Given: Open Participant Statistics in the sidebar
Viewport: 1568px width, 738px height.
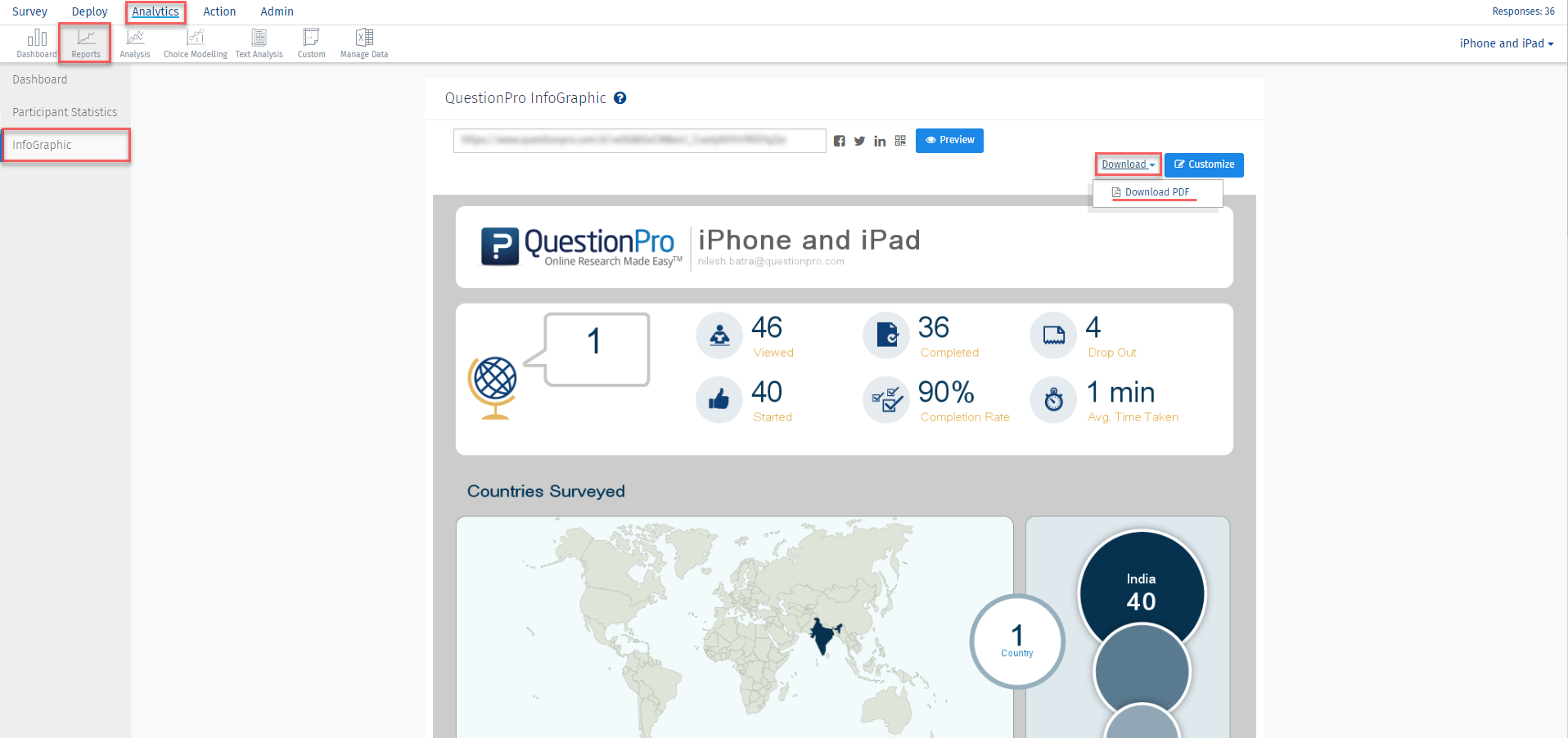Looking at the screenshot, I should tap(65, 112).
